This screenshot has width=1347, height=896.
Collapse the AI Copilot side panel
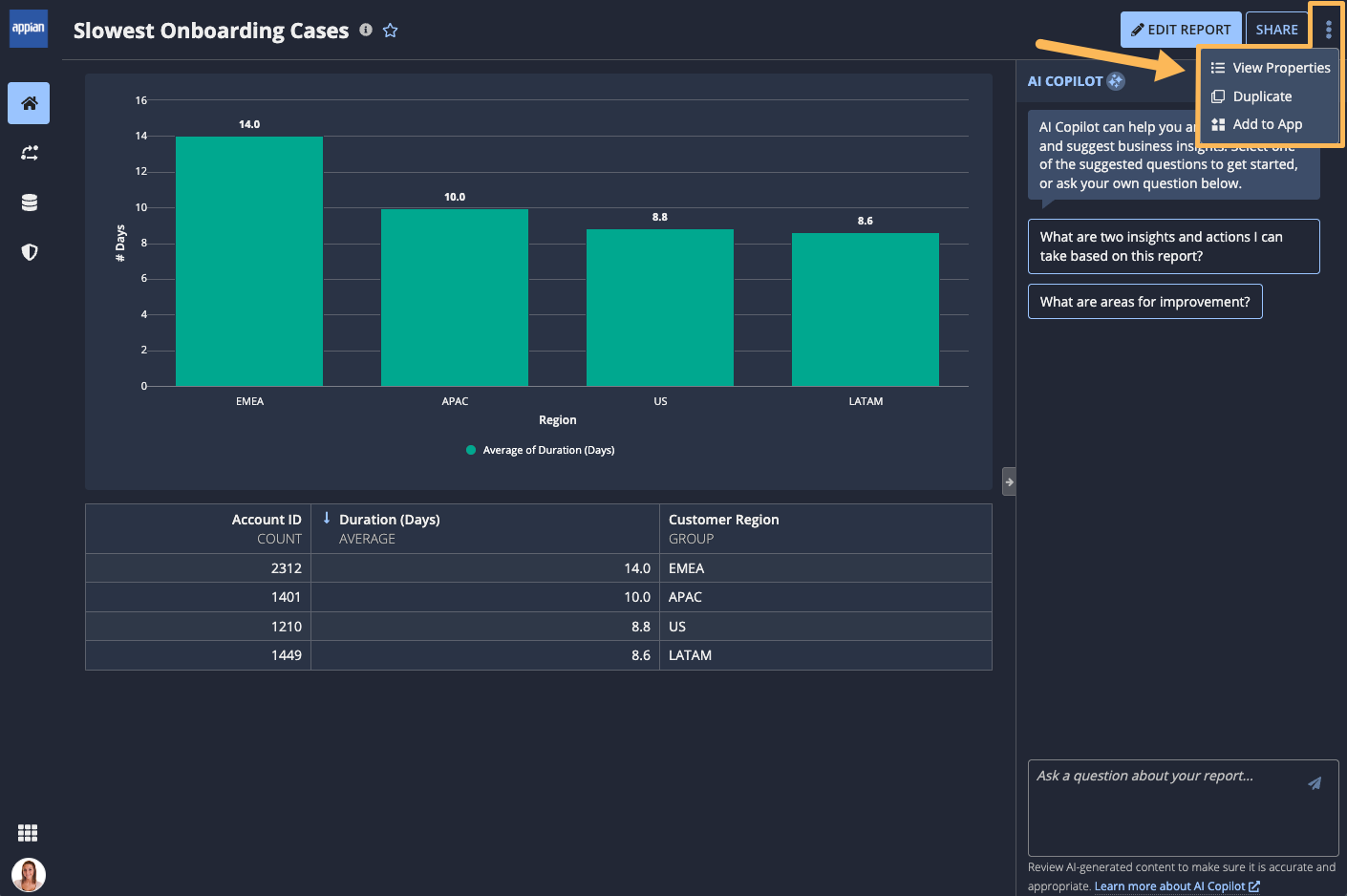point(1009,481)
